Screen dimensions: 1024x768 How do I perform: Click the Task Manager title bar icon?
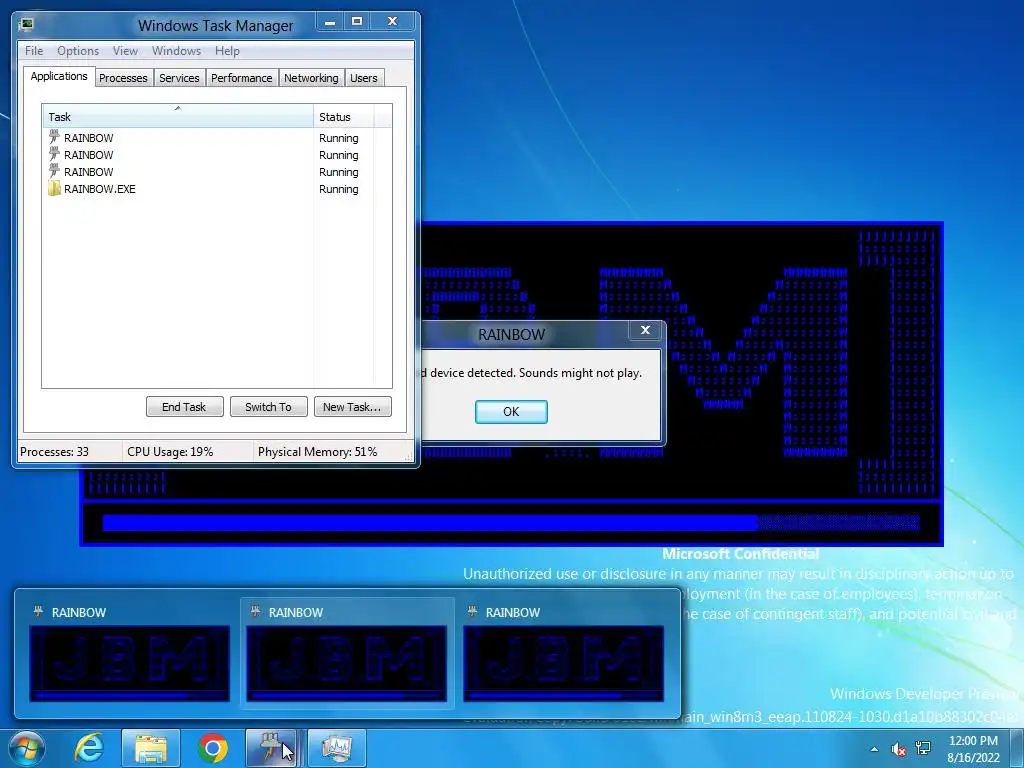pyautogui.click(x=27, y=25)
